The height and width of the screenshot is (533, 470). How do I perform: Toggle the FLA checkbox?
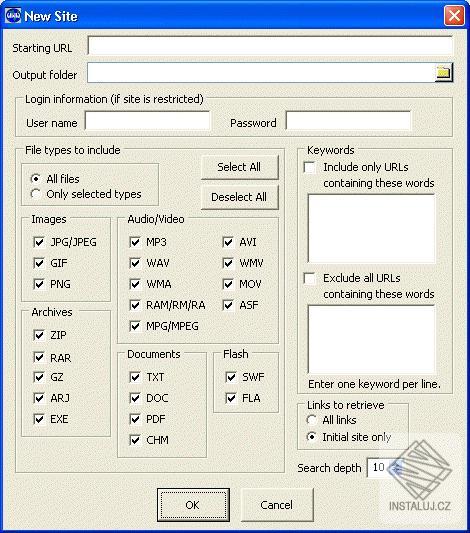[x=231, y=398]
